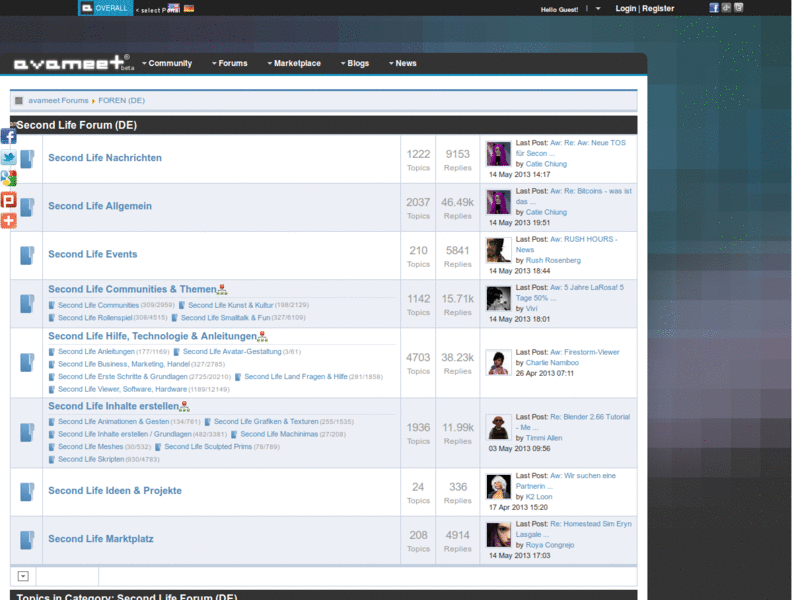Expand the dropdown box below forum list
The height and width of the screenshot is (600, 800).
[x=23, y=576]
